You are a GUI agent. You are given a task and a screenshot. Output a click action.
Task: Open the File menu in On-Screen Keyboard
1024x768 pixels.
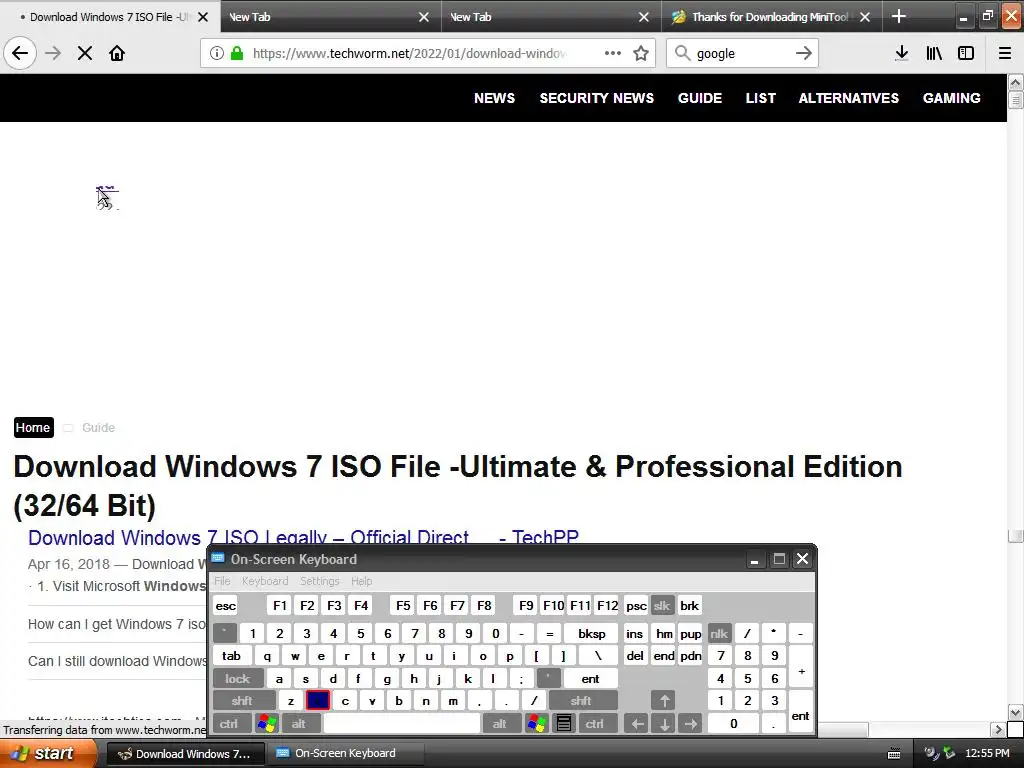222,581
